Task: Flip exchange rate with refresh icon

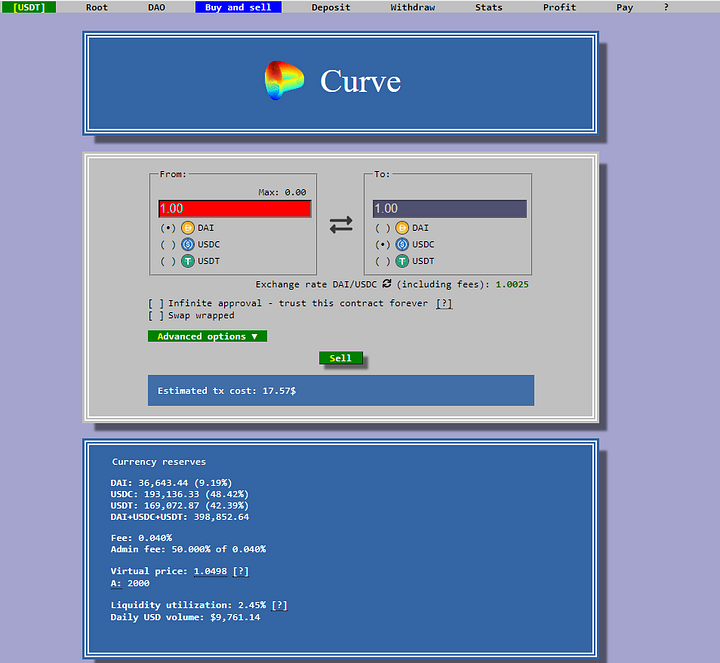Action: 387,283
